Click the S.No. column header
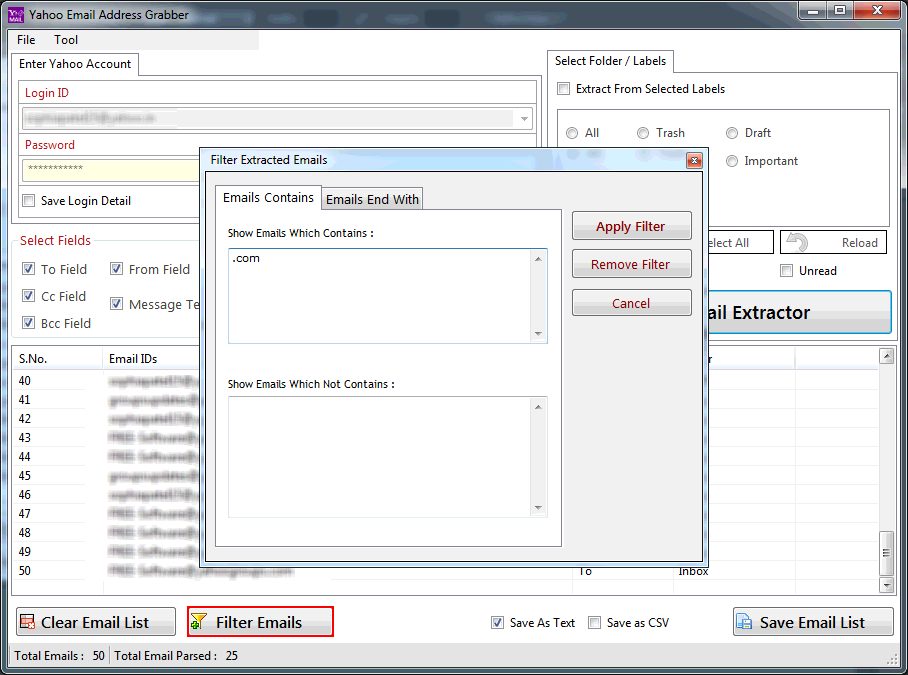 (x=57, y=359)
